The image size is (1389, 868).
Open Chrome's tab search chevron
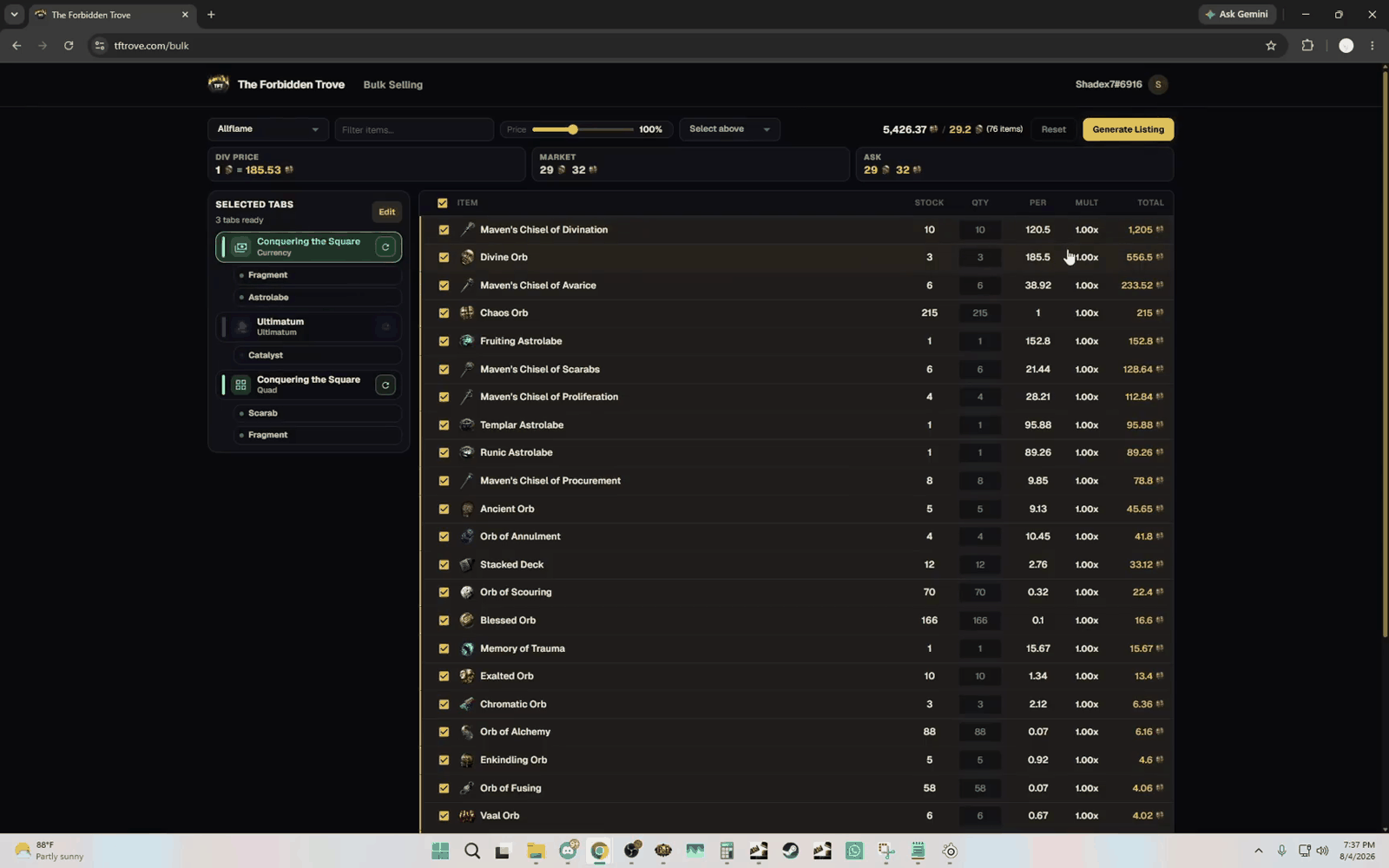pos(14,15)
